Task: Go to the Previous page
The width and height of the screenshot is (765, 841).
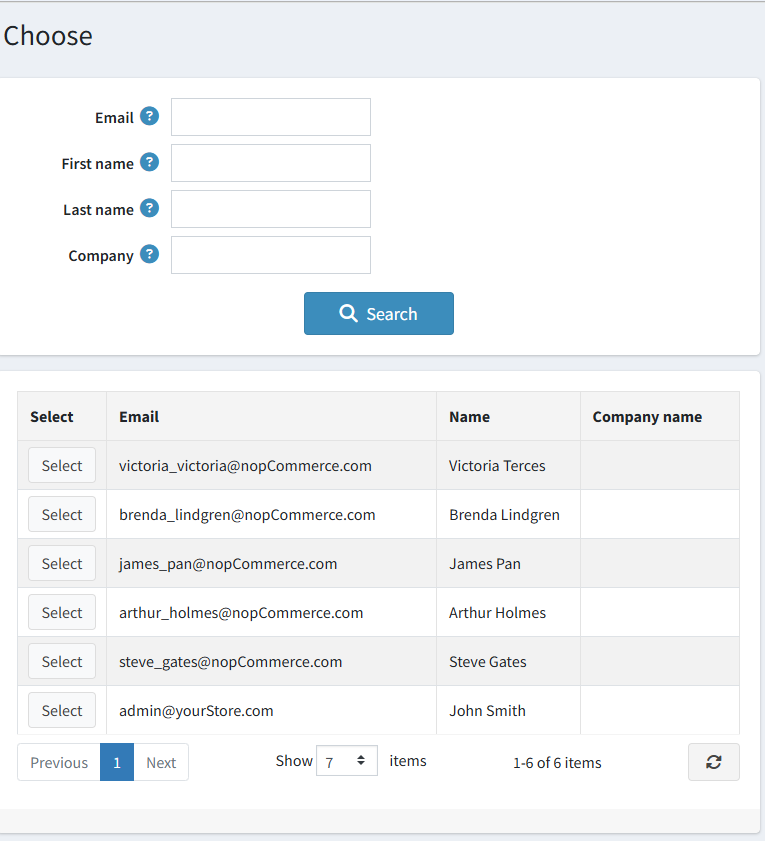Action: [x=59, y=763]
